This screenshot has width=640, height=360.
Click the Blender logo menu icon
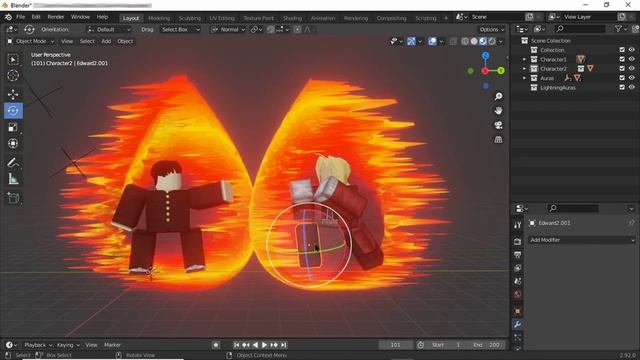tap(8, 17)
